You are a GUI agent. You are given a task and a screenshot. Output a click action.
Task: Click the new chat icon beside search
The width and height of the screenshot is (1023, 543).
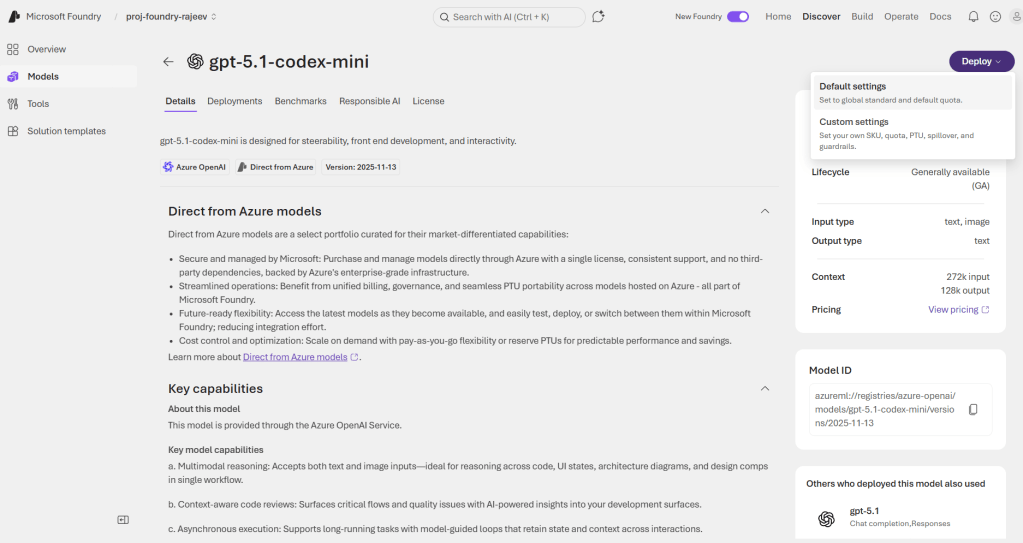click(x=598, y=17)
